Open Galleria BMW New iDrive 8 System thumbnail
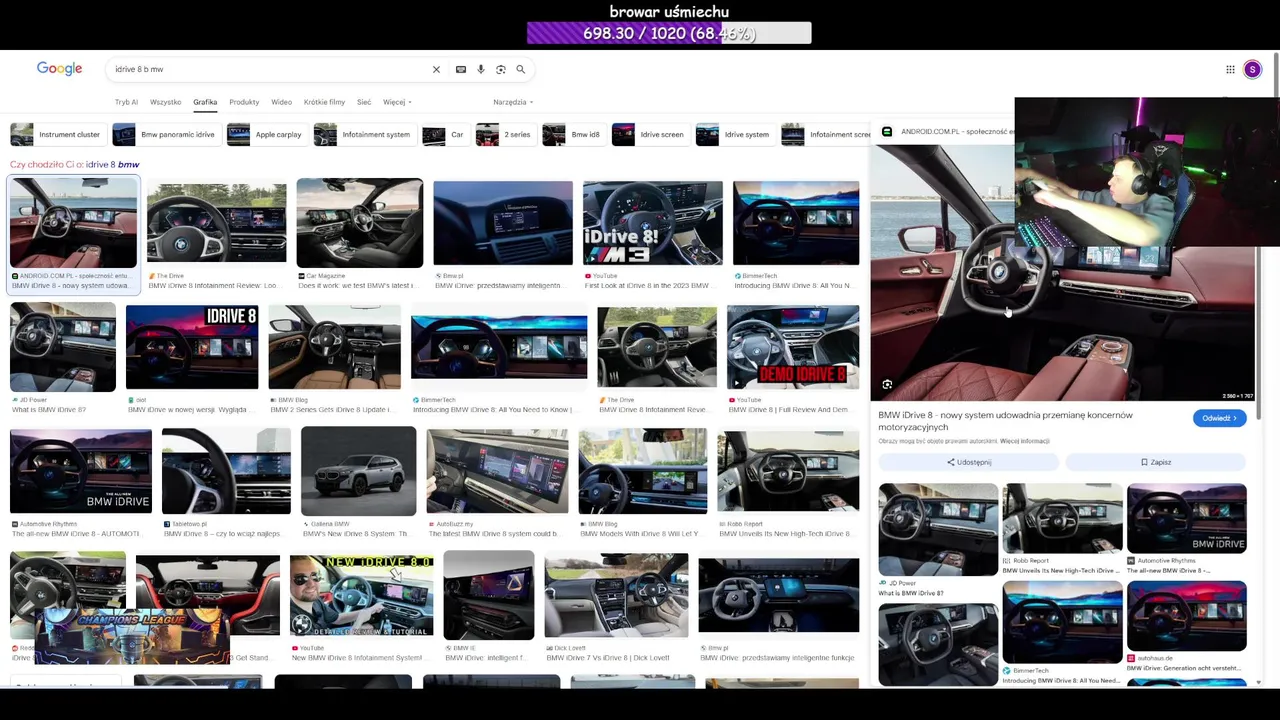The image size is (1280, 720). coord(358,471)
